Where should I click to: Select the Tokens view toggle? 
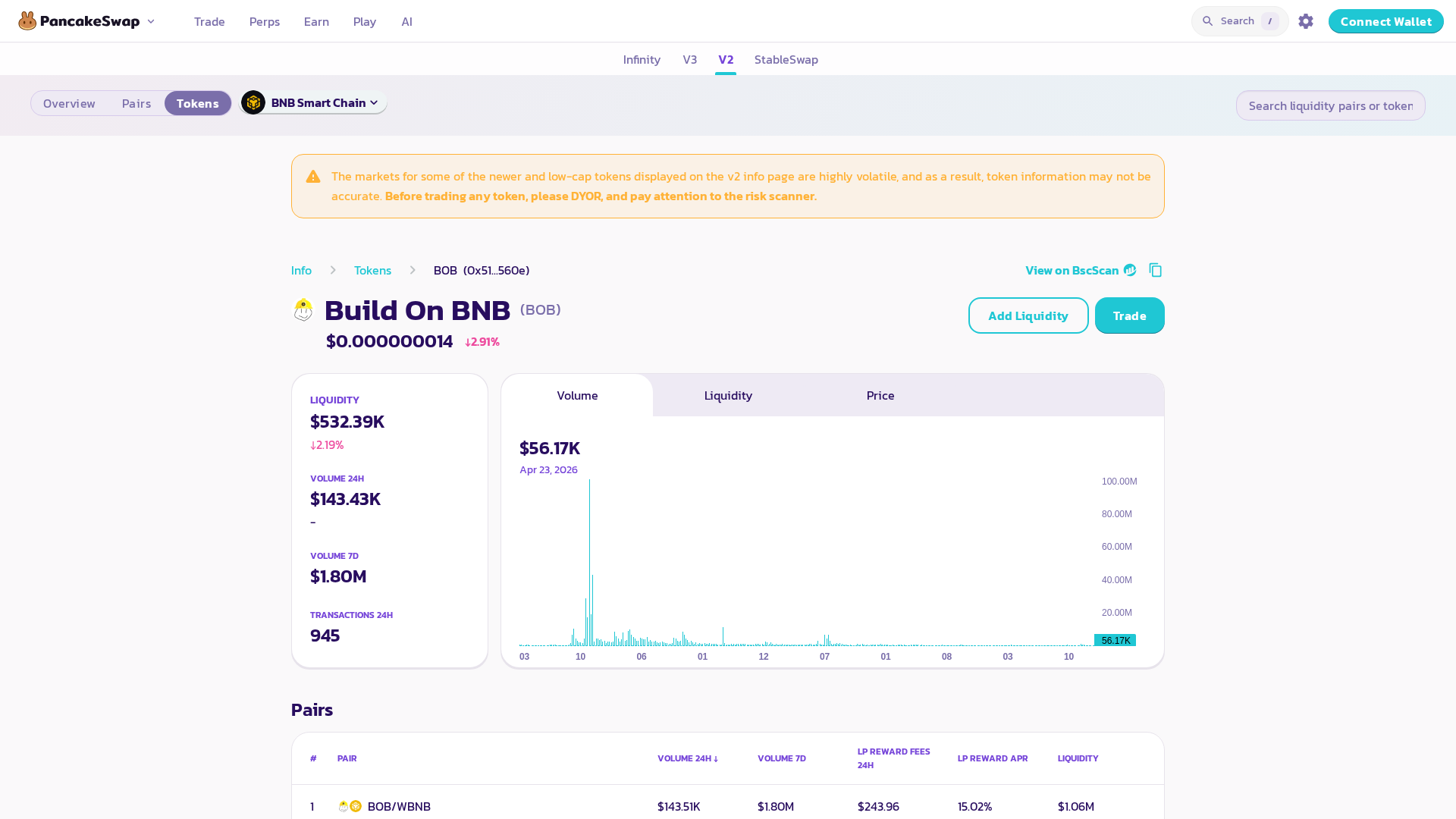(197, 103)
